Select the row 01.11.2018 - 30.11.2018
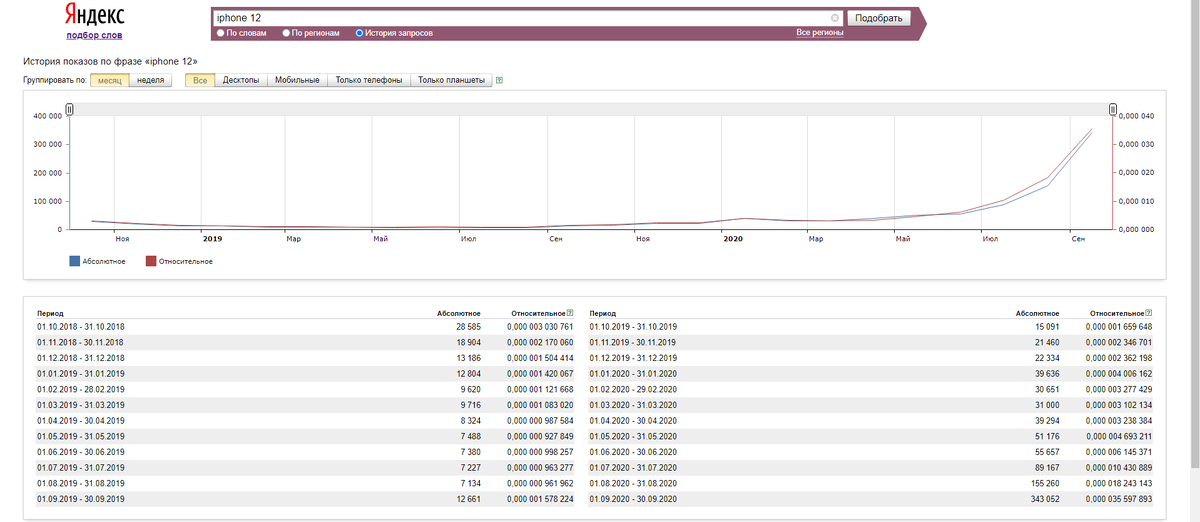Viewport: 1200px width, 522px height. click(305, 342)
